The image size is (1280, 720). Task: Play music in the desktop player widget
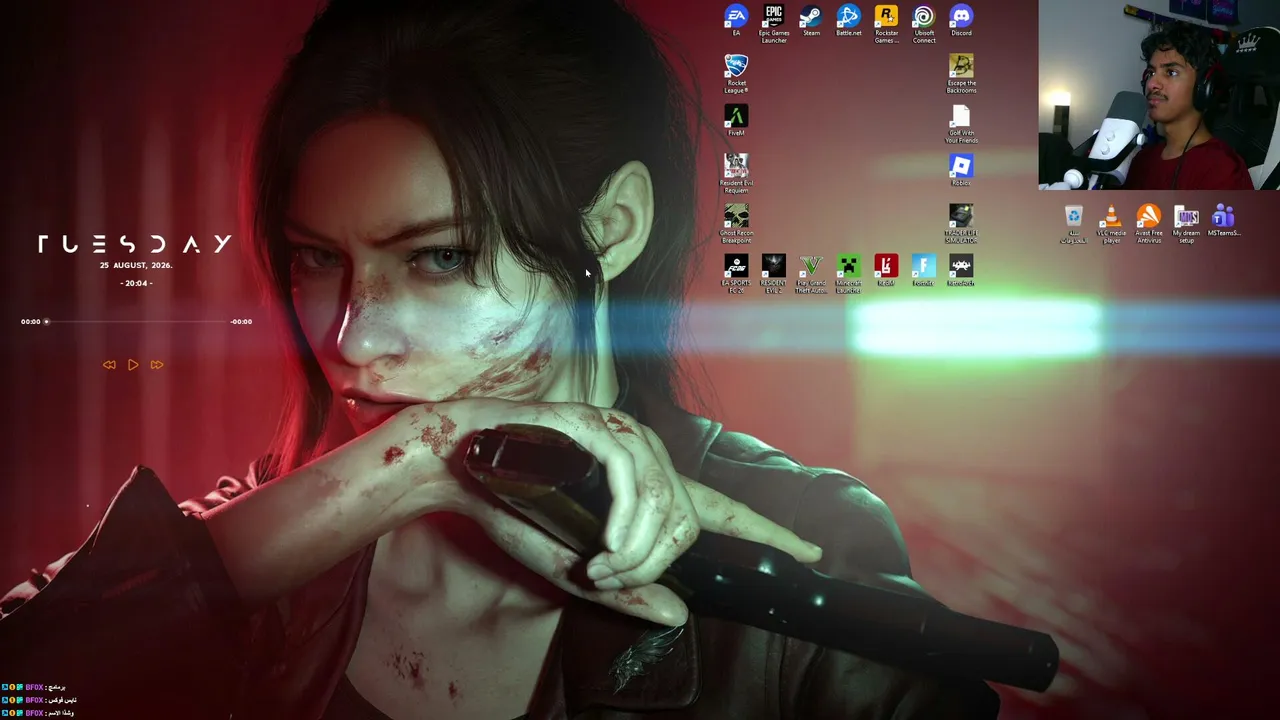[x=133, y=365]
